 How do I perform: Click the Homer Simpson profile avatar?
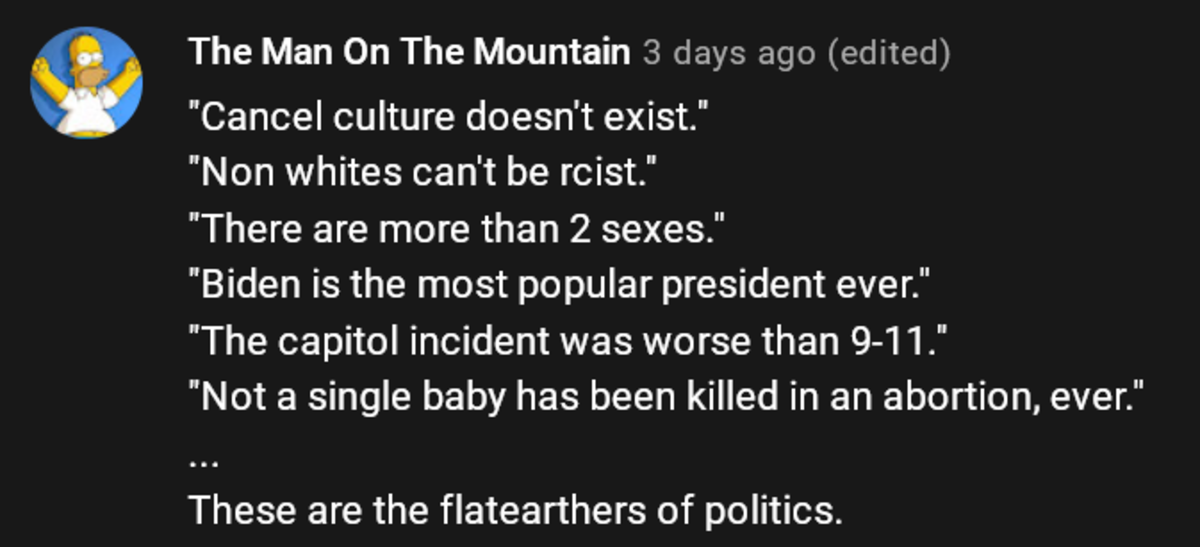86,83
